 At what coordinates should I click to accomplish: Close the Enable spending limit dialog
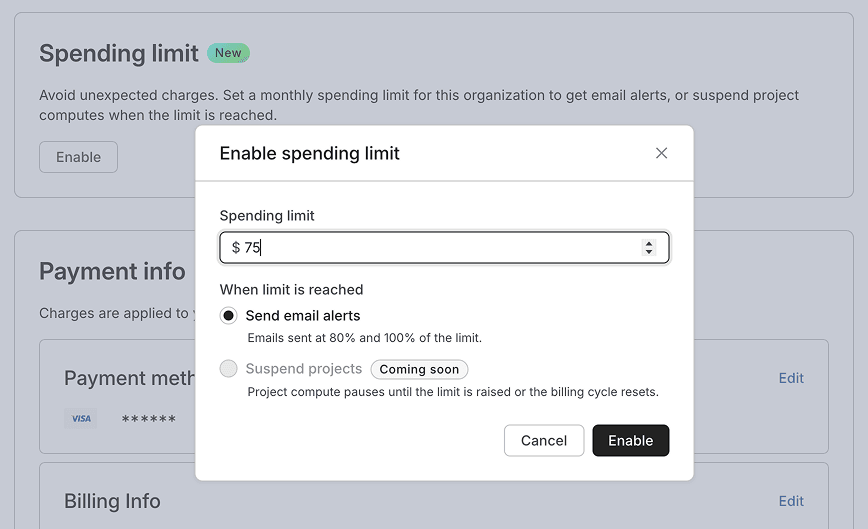(661, 153)
